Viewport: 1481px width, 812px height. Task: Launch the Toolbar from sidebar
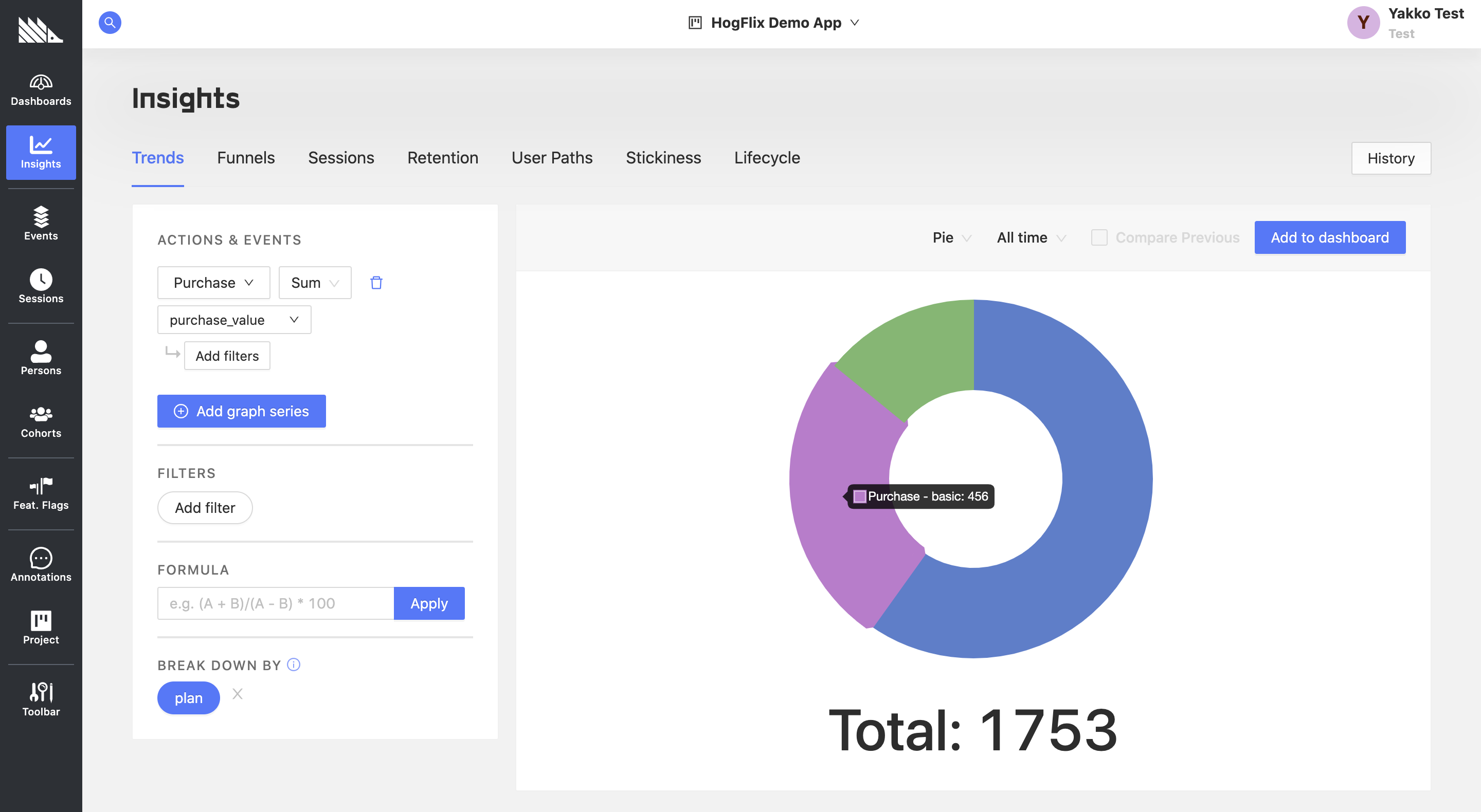[x=41, y=698]
